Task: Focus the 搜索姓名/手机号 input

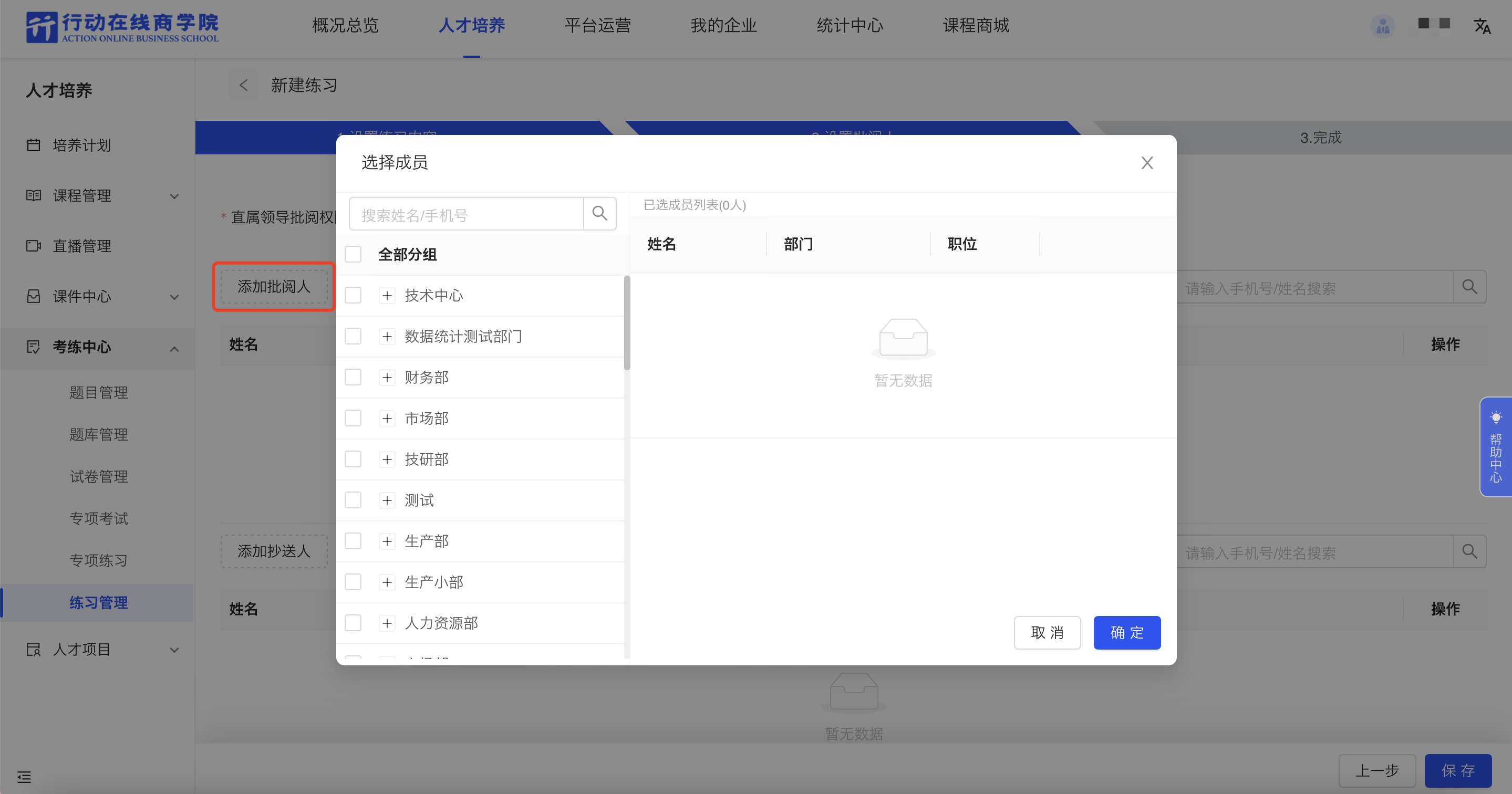Action: [x=466, y=214]
